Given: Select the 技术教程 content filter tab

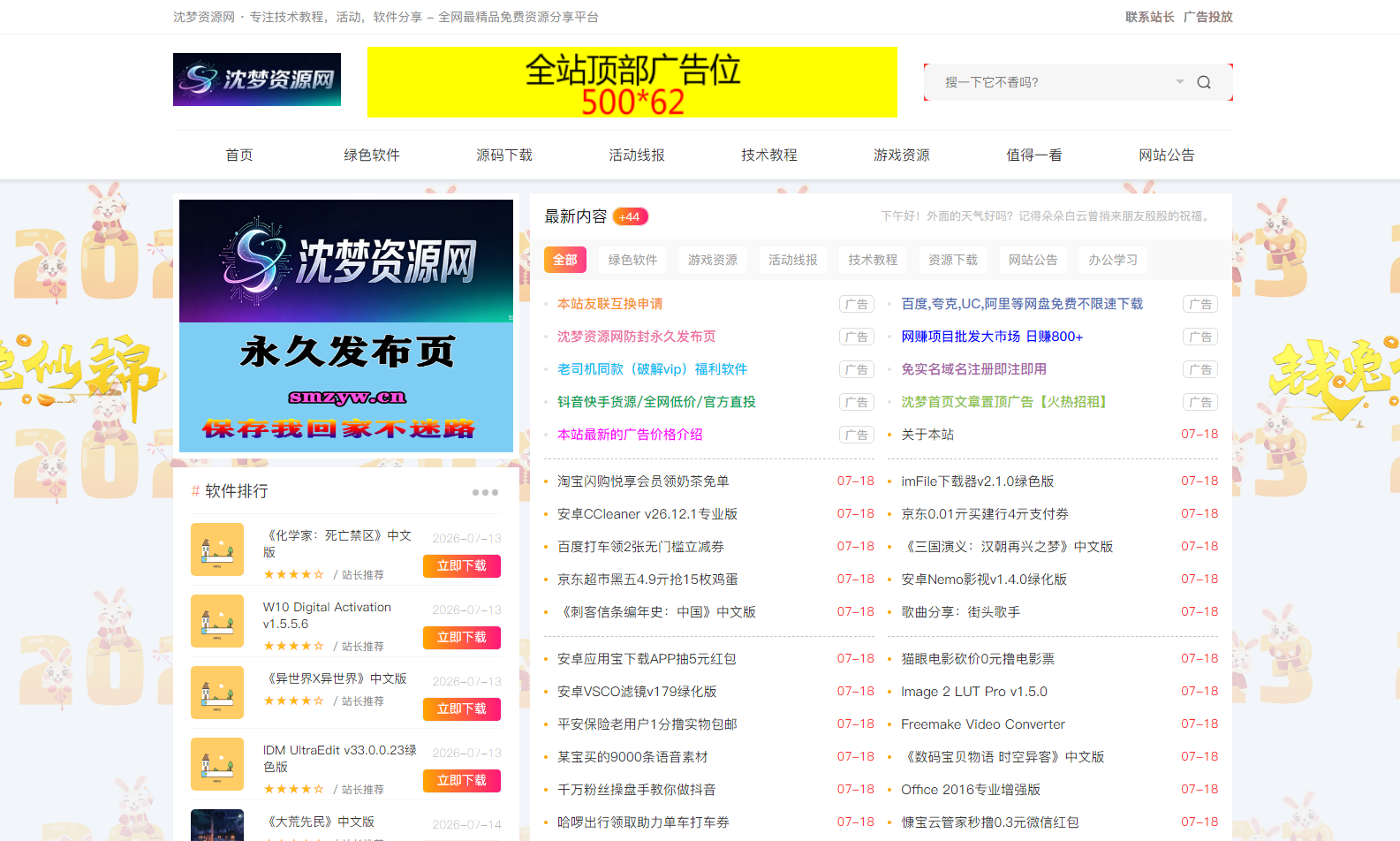Looking at the screenshot, I should (x=874, y=260).
